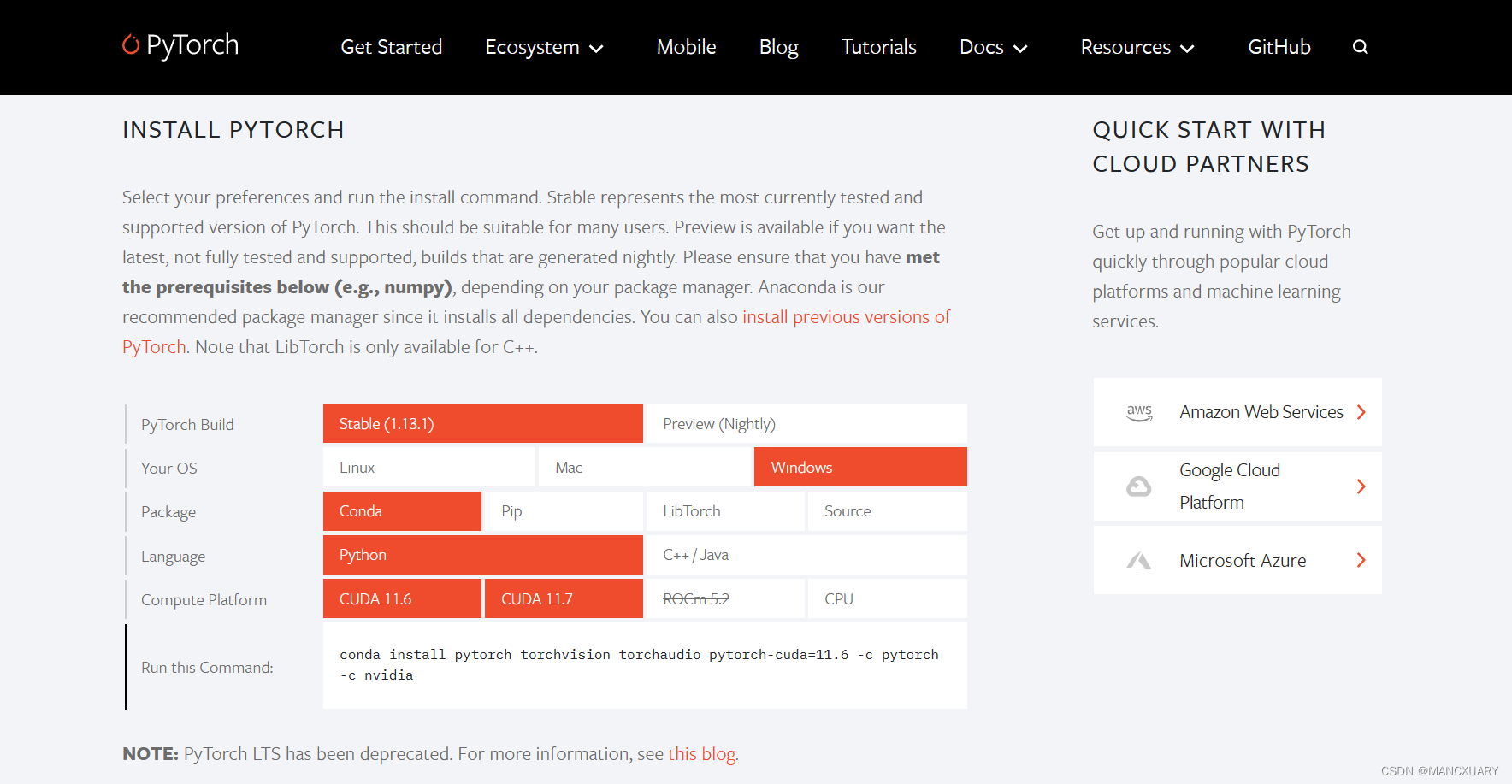1512x784 pixels.
Task: Open the 'this blog' link
Action: (701, 754)
